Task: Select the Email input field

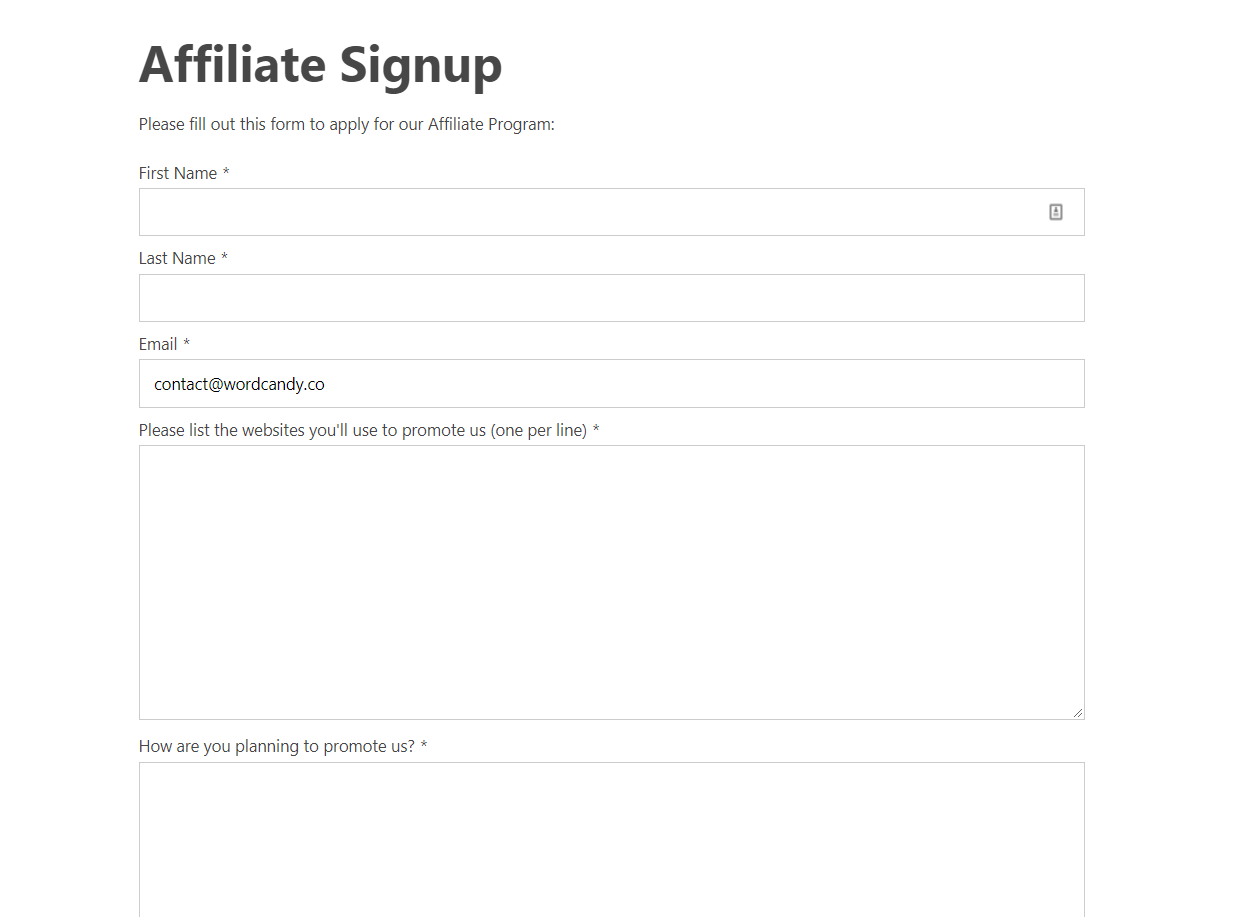Action: pos(700,384)
